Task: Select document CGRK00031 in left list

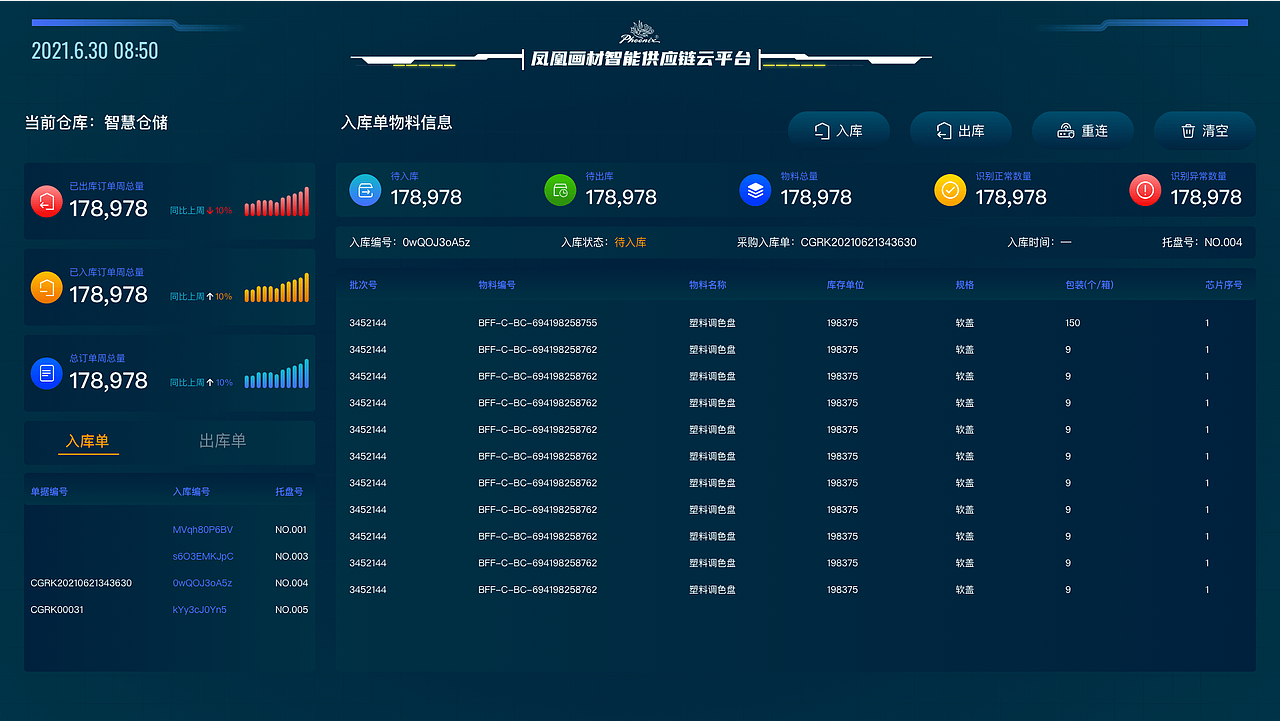Action: (x=57, y=610)
